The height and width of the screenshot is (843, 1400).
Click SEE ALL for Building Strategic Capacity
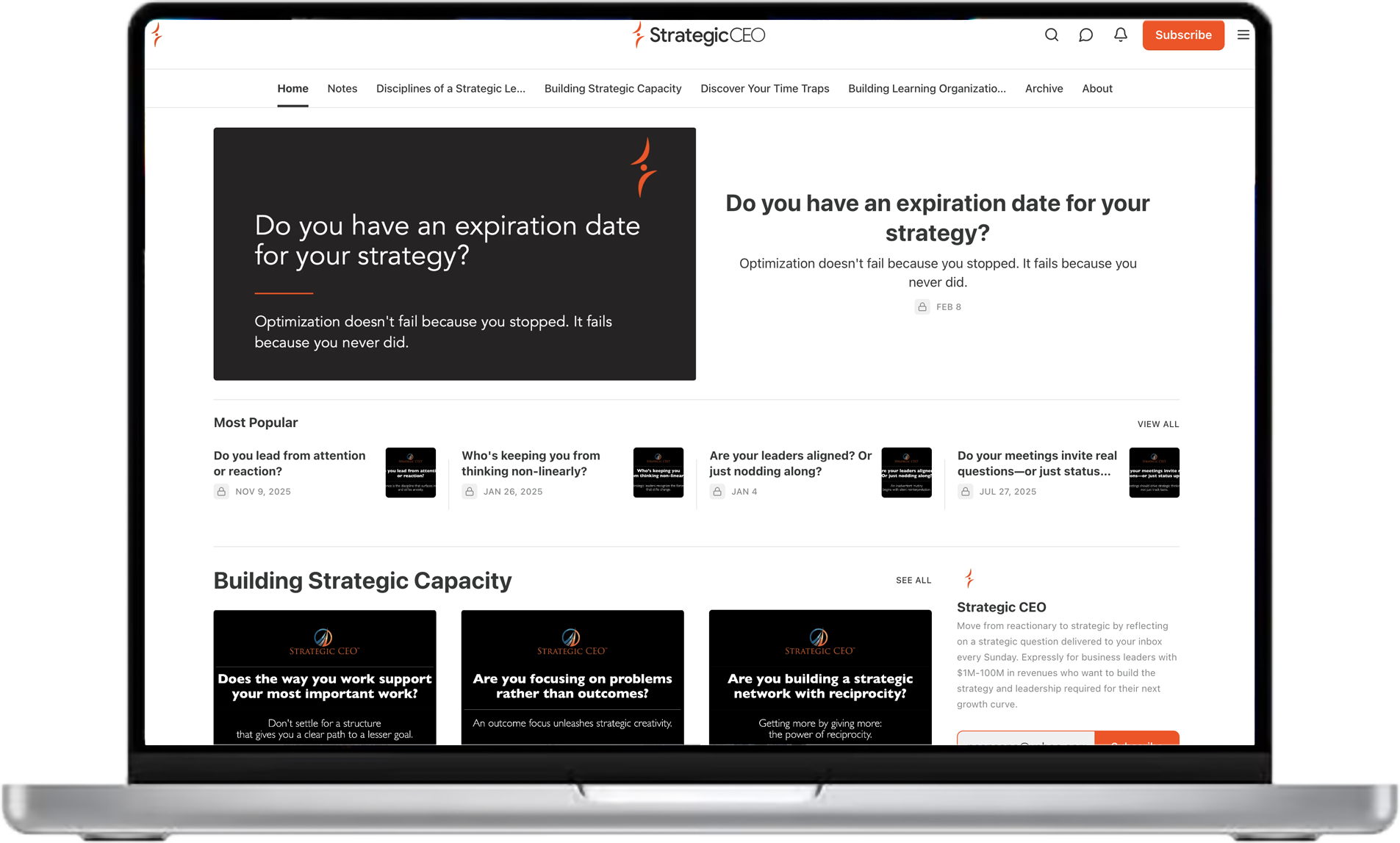click(x=913, y=580)
